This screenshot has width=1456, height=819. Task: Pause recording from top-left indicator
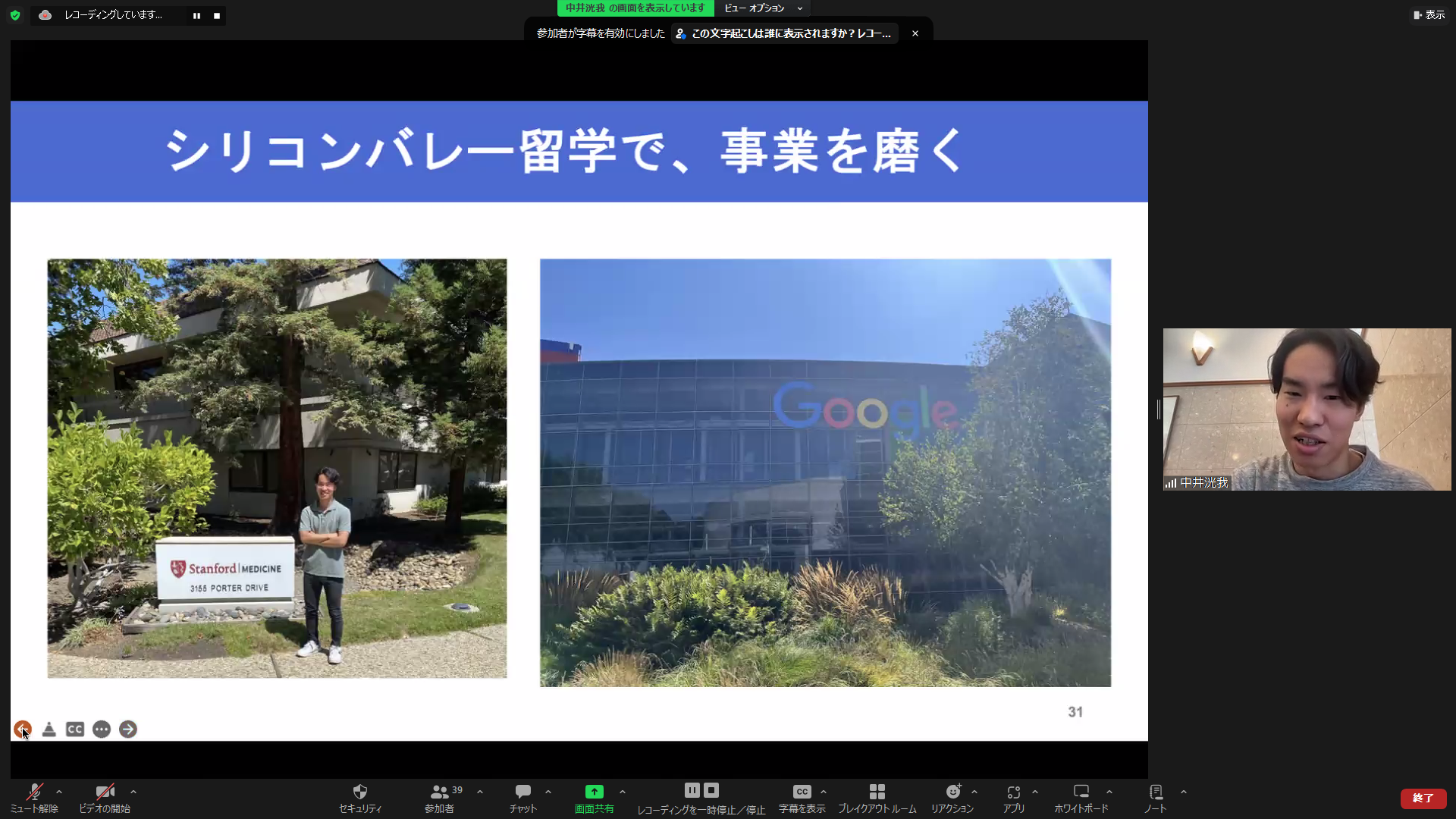click(x=196, y=15)
